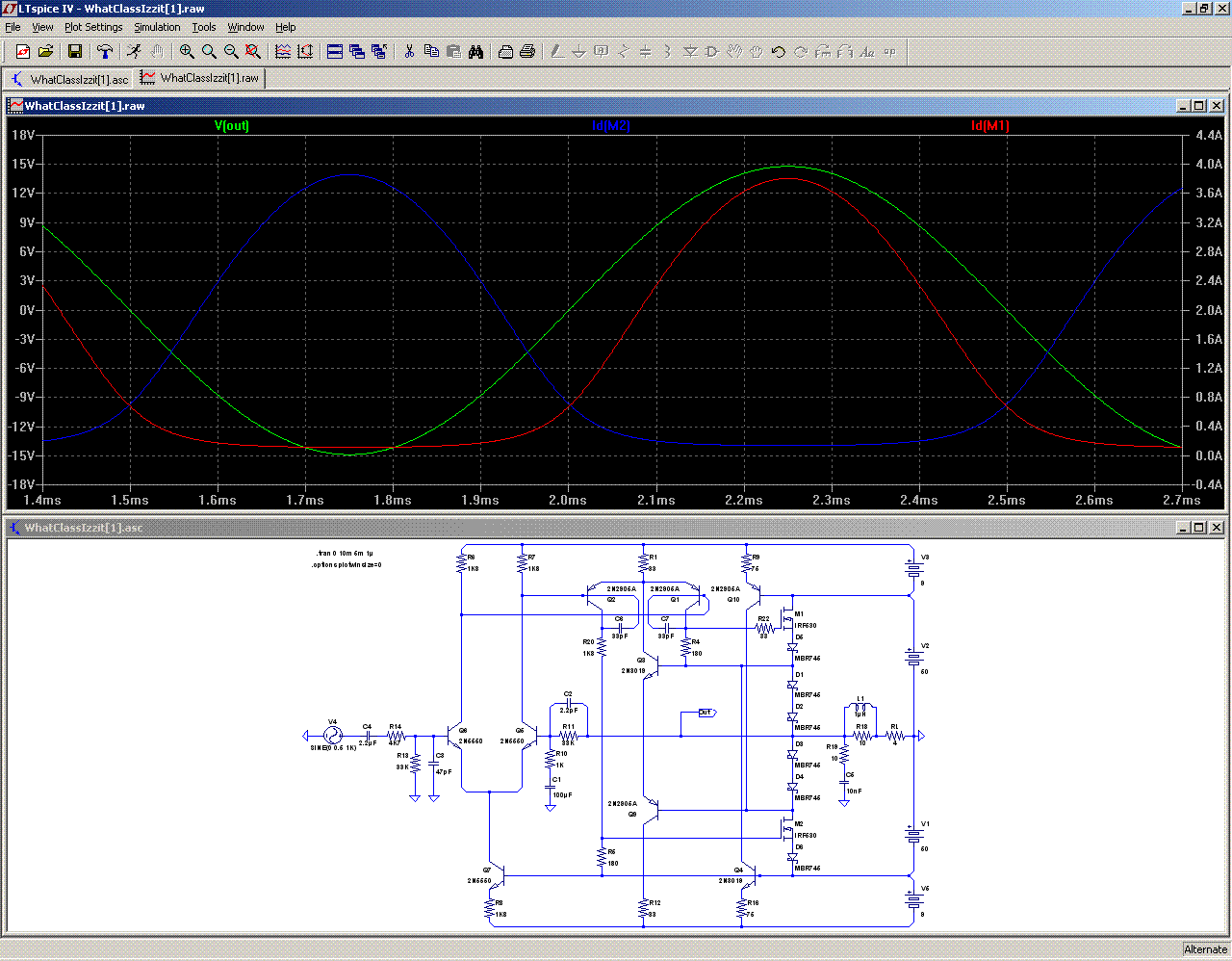This screenshot has width=1232, height=961.
Task: Select the SPICE Directive .op tool
Action: coord(889,52)
